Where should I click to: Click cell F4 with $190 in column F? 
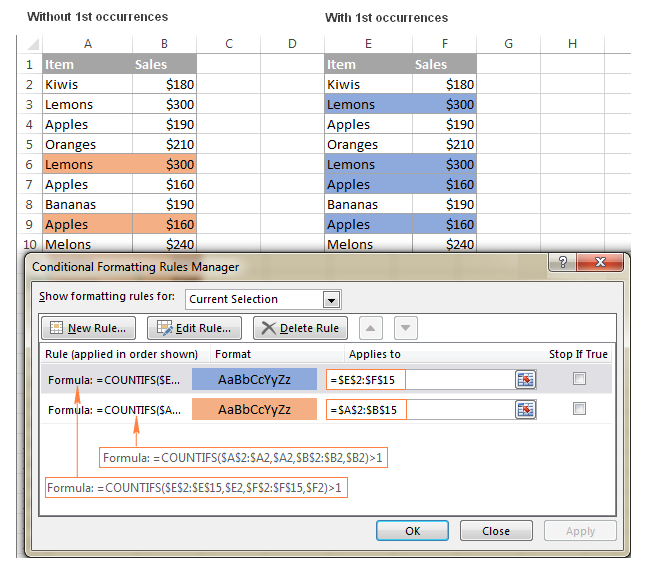tap(445, 125)
